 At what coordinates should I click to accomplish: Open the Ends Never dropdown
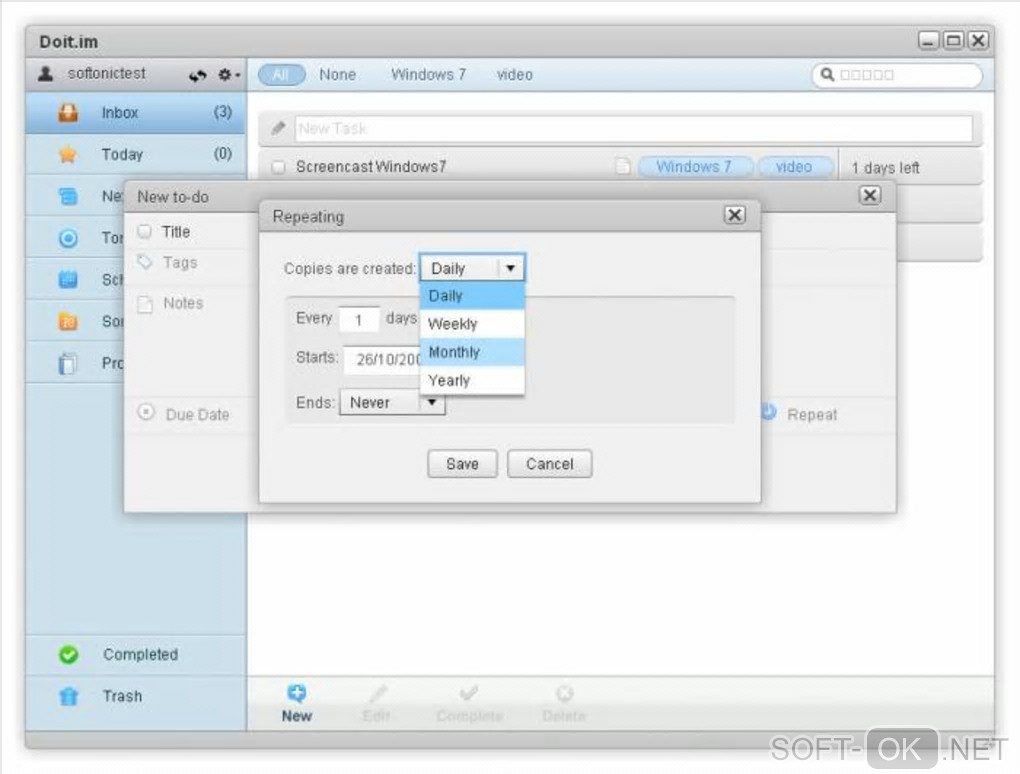click(392, 403)
